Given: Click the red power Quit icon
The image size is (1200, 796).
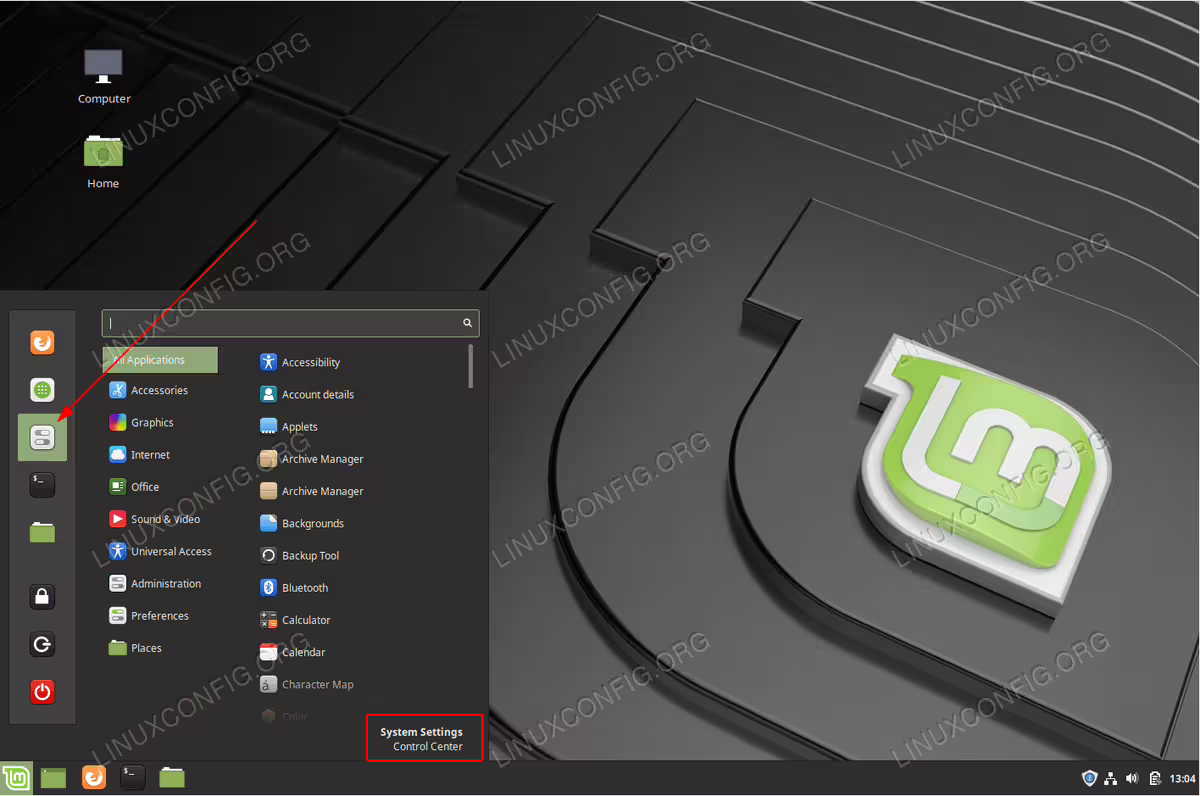Looking at the screenshot, I should pyautogui.click(x=42, y=692).
